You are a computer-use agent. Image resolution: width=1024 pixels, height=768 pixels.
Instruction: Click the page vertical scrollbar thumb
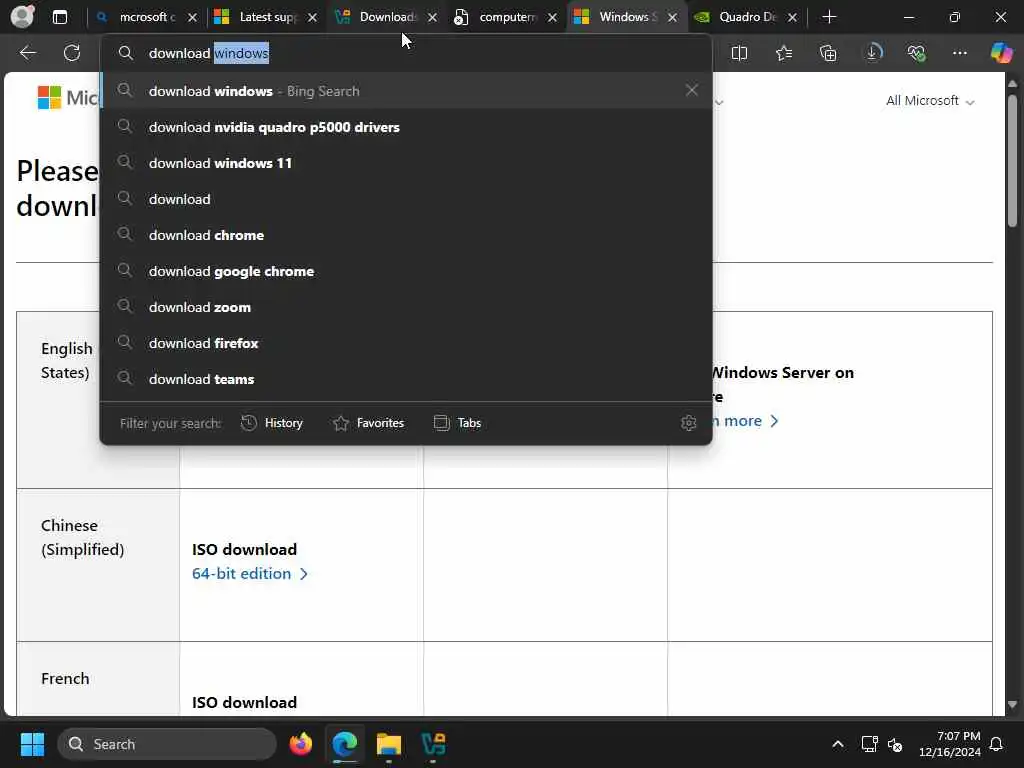click(x=1012, y=160)
